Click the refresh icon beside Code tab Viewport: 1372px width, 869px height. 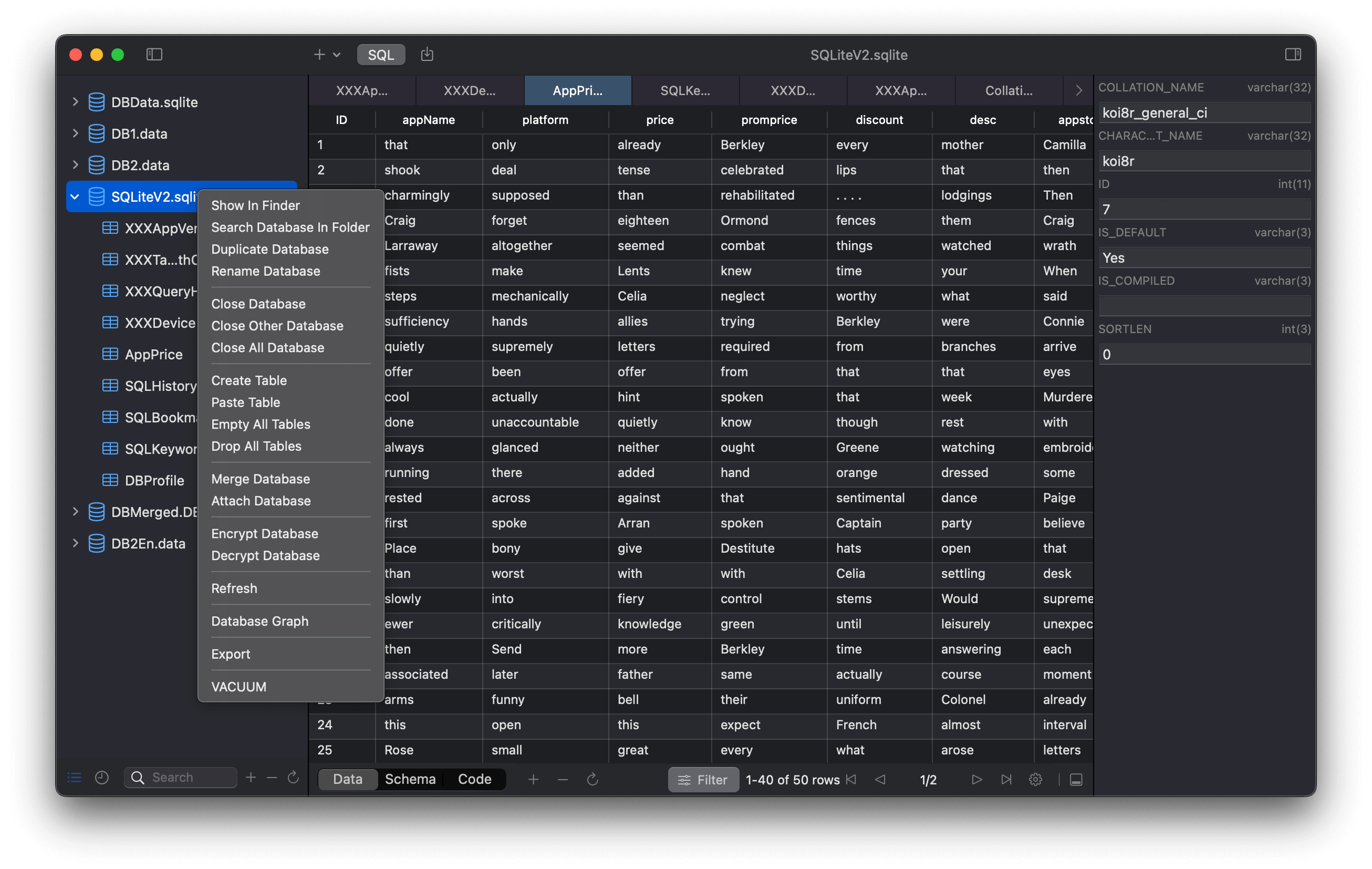593,779
